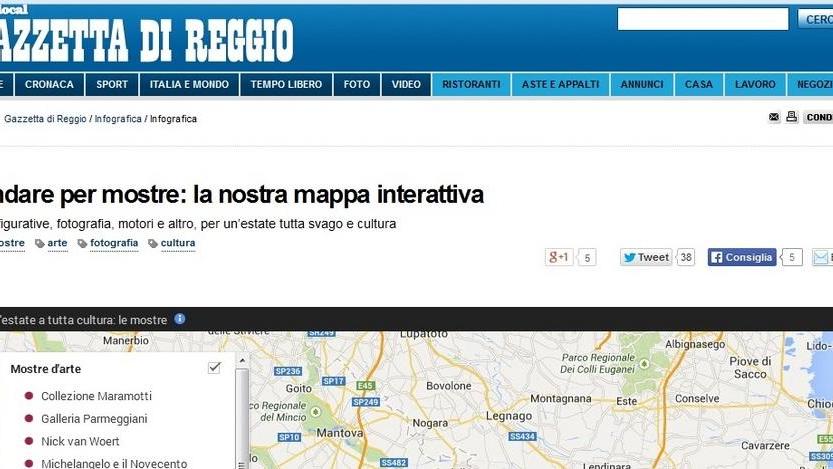Click the Este label on the map

(x=626, y=401)
